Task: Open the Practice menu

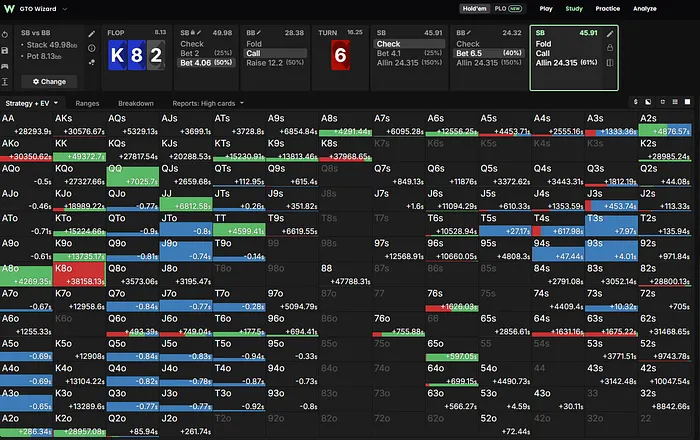Action: pyautogui.click(x=608, y=8)
